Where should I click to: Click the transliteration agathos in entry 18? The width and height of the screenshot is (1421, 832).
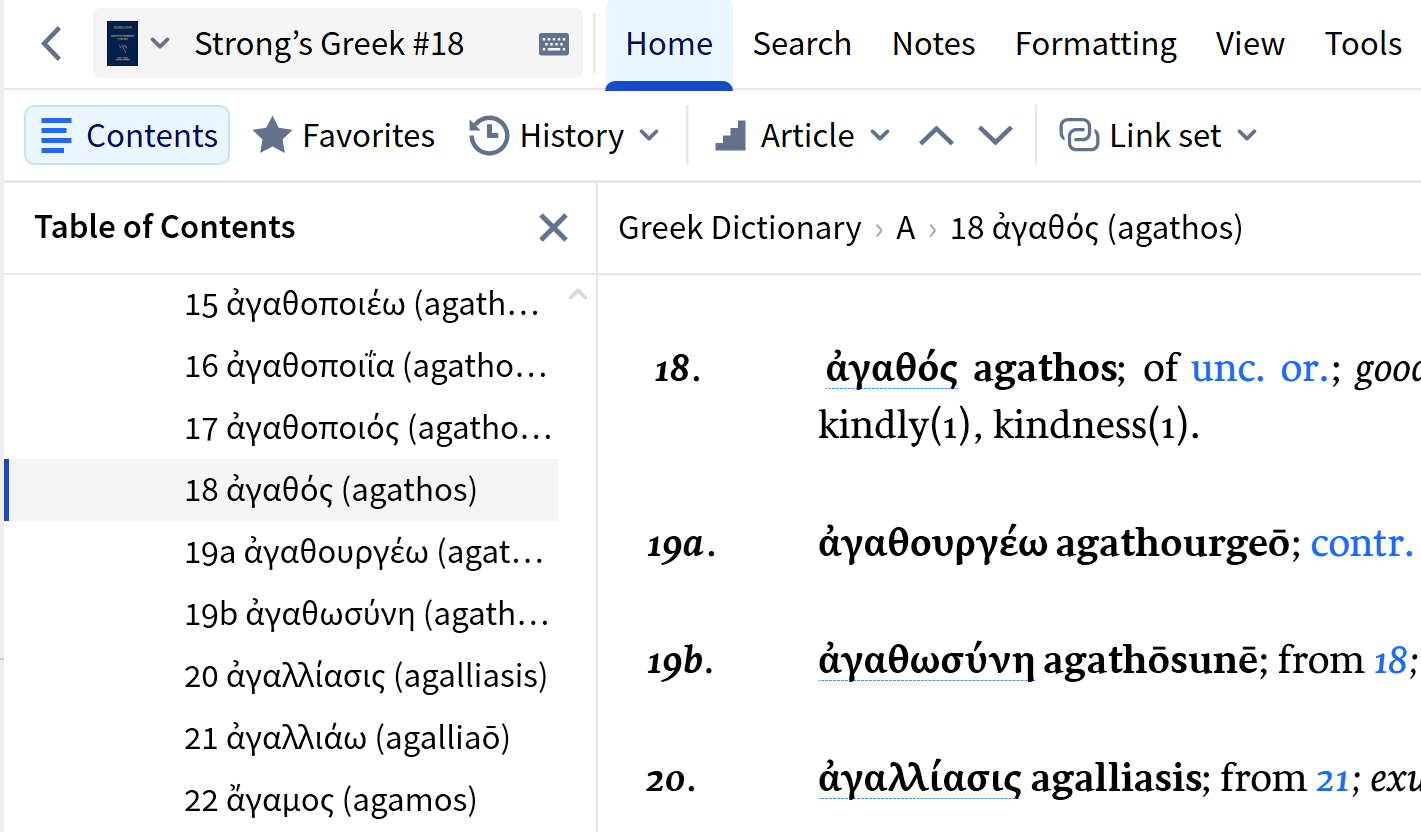[x=1044, y=368]
